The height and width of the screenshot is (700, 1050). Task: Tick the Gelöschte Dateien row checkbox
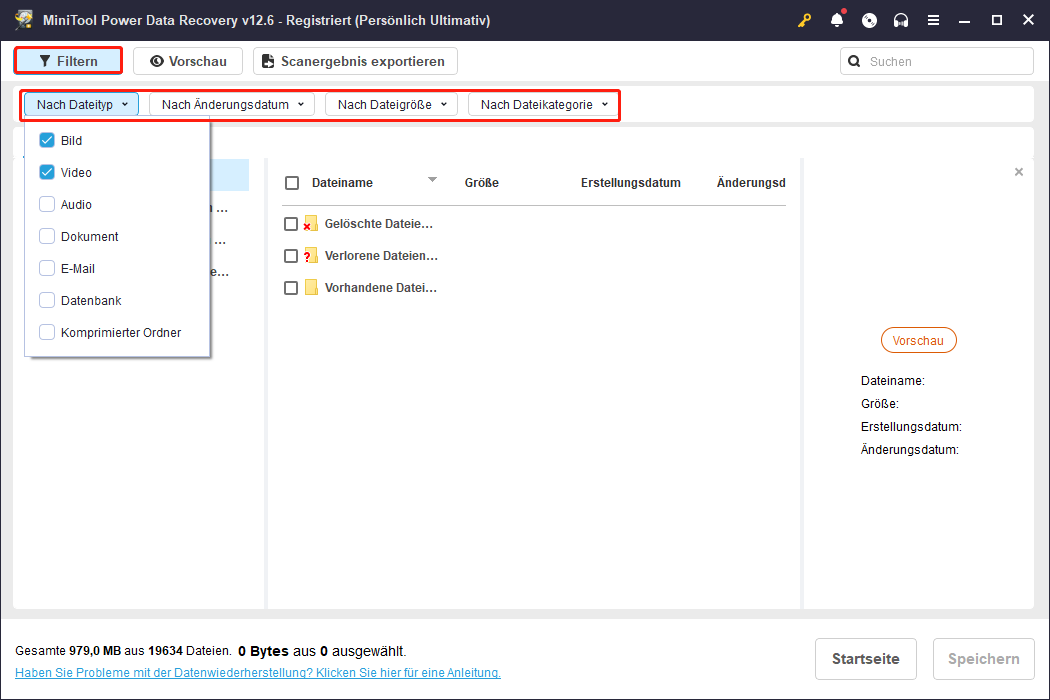(x=291, y=224)
